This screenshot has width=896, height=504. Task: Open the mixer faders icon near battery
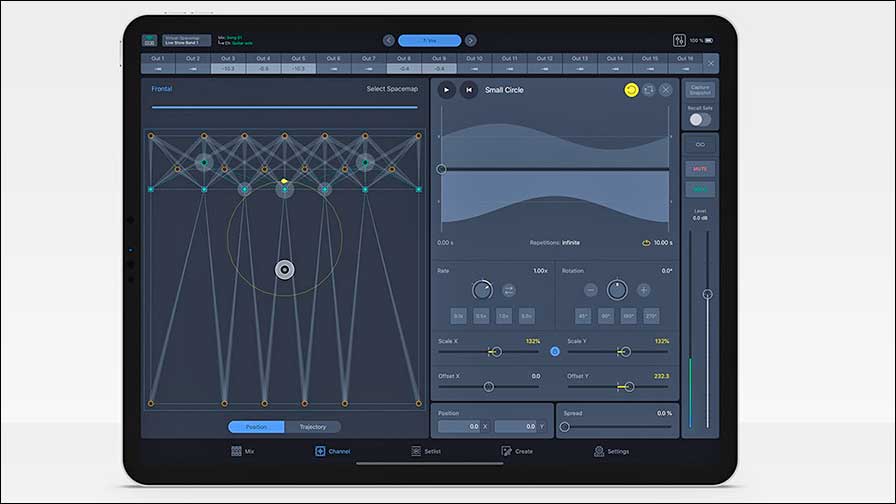(679, 40)
